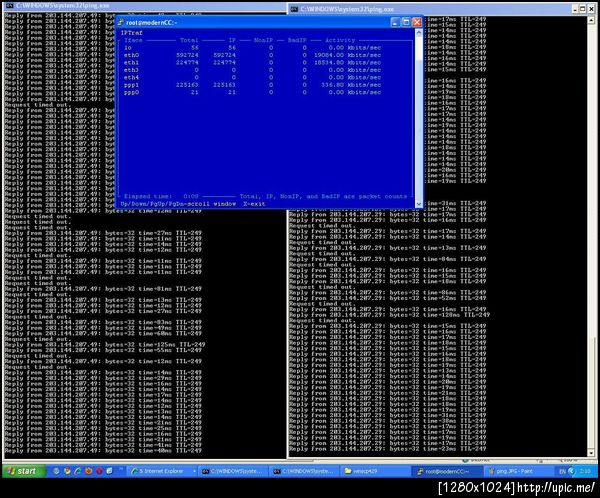Select the ppp0 interface row in IPTraf
Image resolution: width=600 pixels, height=498 pixels.
[253, 92]
